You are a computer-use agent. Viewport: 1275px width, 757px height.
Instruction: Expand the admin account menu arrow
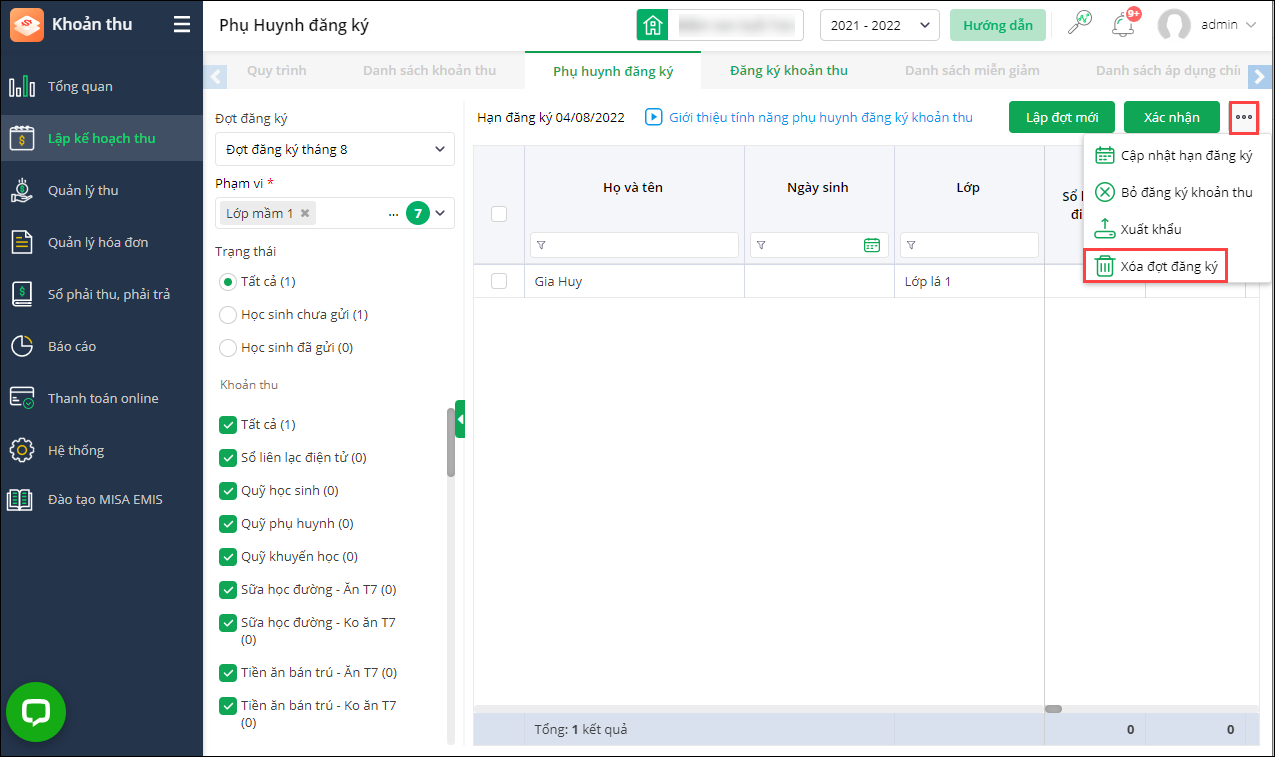(x=1251, y=25)
